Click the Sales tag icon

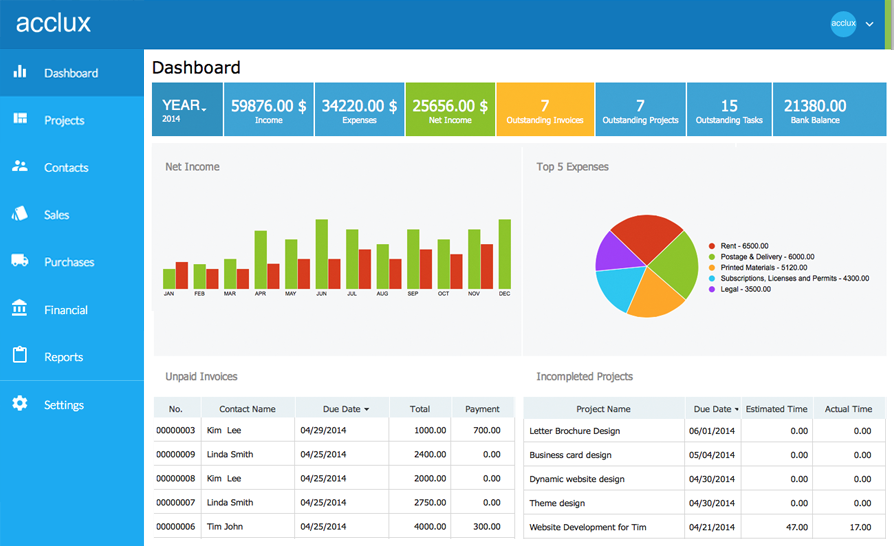tap(19, 214)
